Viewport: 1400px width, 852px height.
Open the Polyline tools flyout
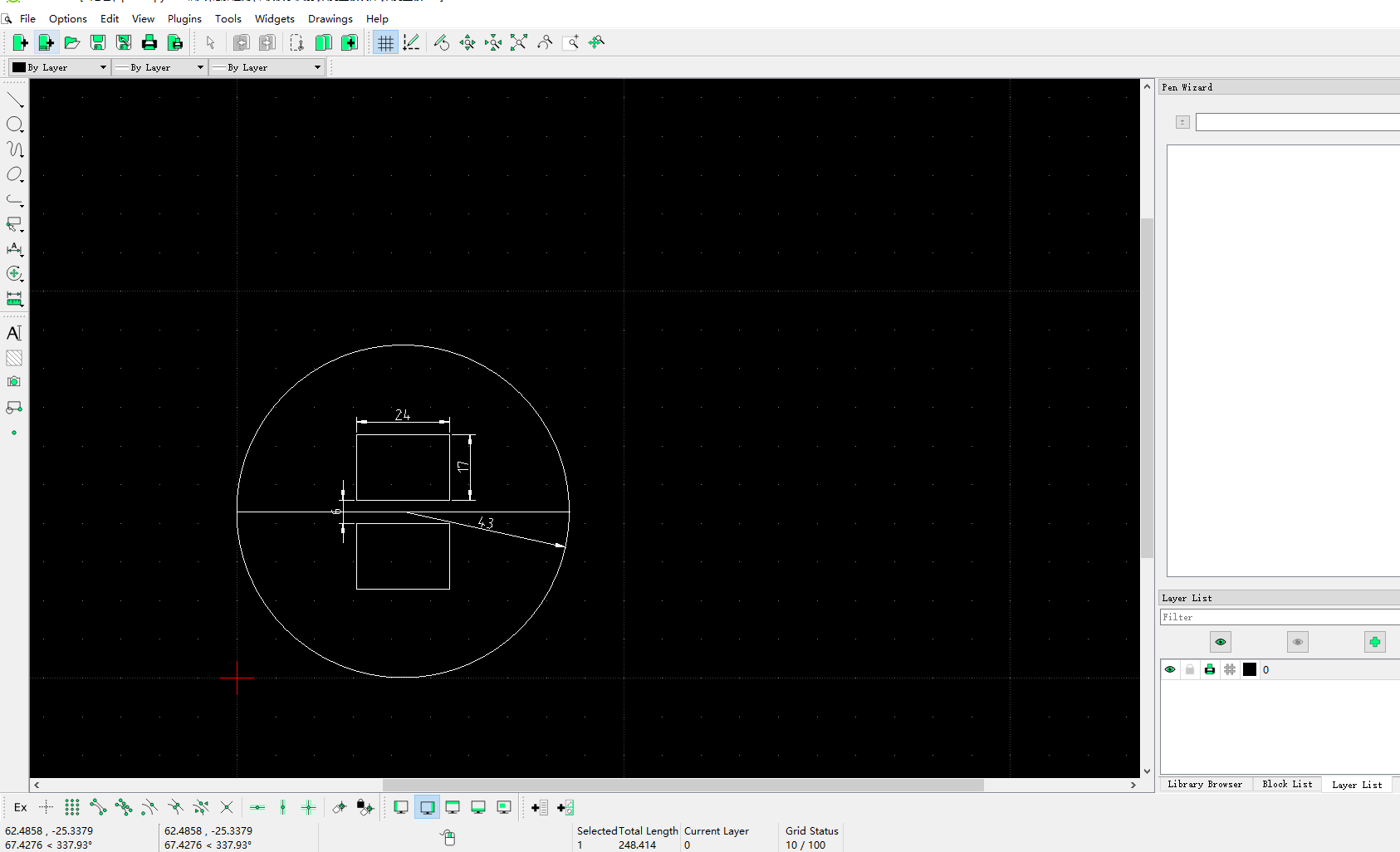[15, 199]
